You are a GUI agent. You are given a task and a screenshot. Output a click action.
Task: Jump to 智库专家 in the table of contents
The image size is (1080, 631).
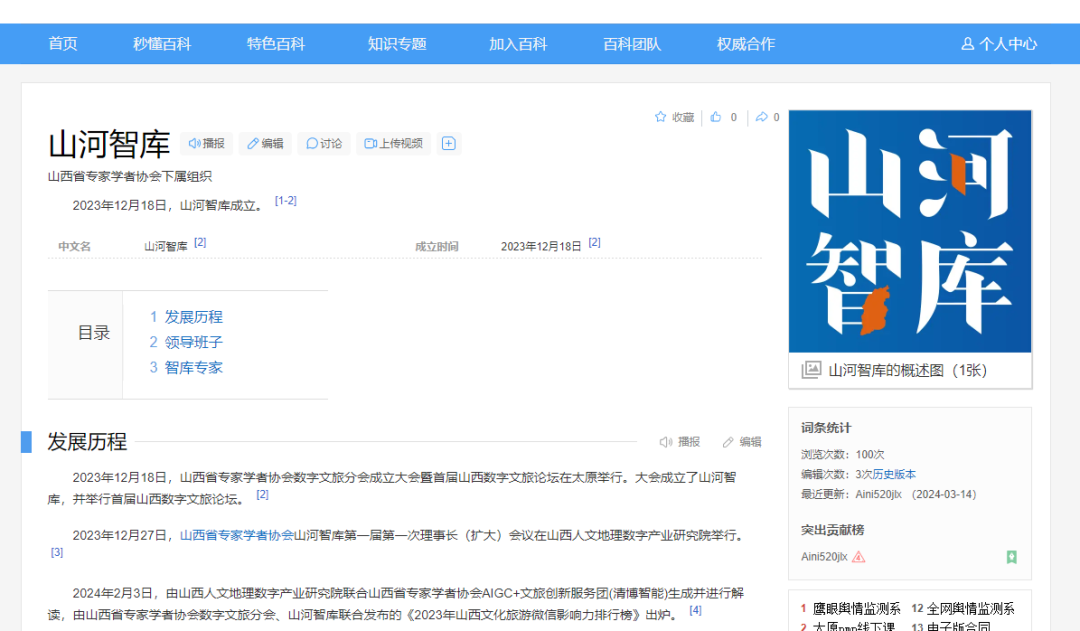[x=194, y=368]
